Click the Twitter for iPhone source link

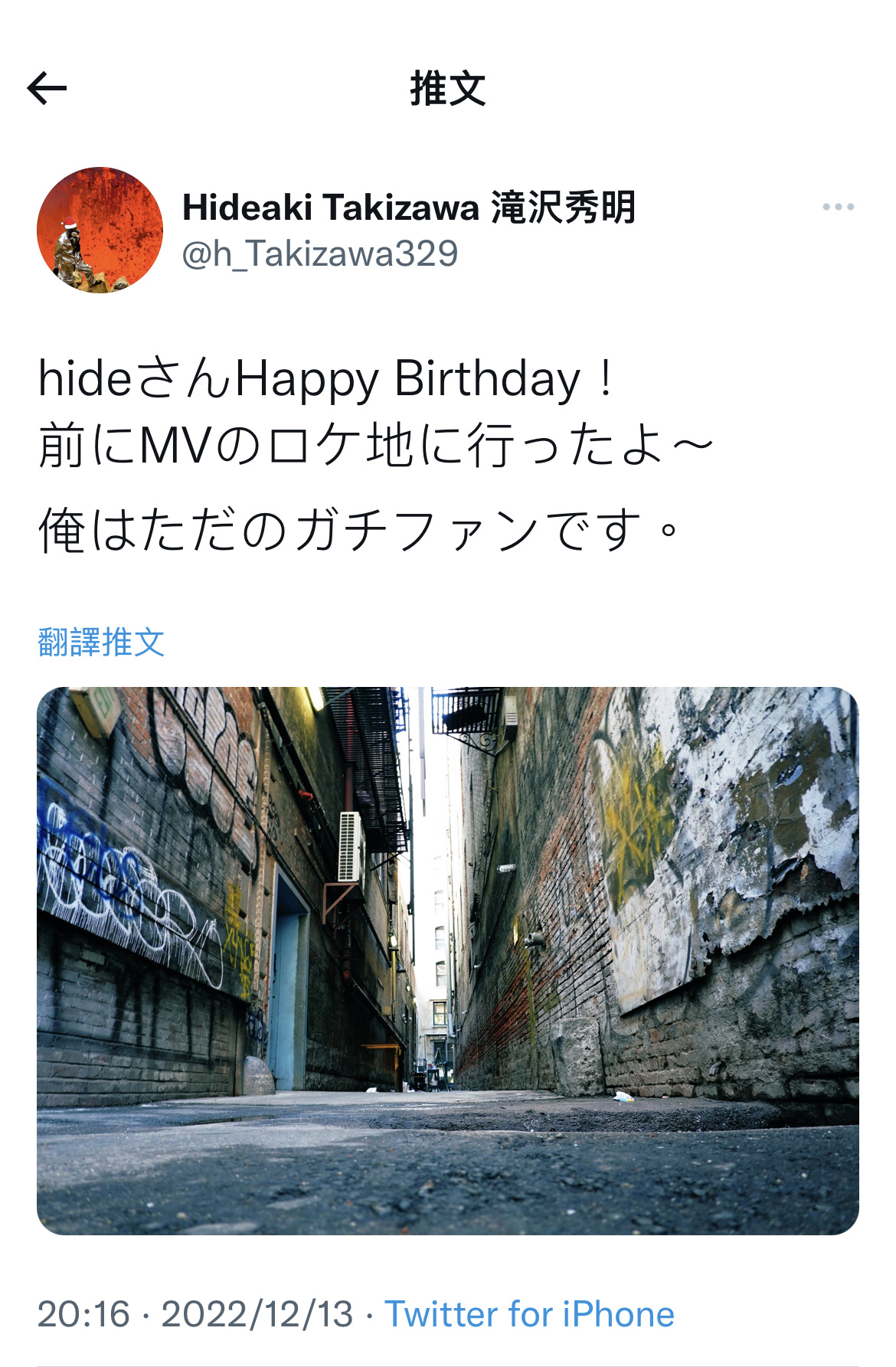[529, 1314]
